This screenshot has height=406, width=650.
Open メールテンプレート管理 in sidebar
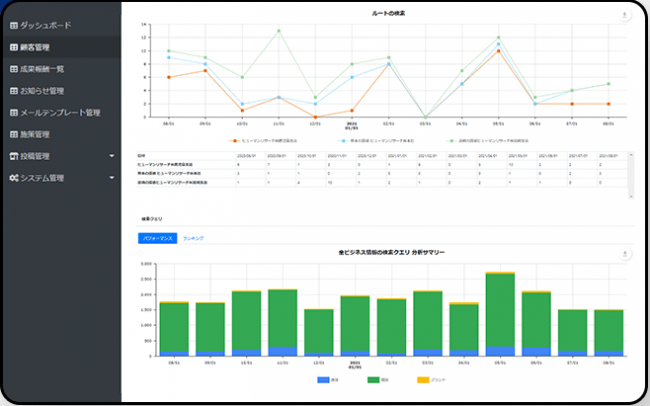(61, 113)
